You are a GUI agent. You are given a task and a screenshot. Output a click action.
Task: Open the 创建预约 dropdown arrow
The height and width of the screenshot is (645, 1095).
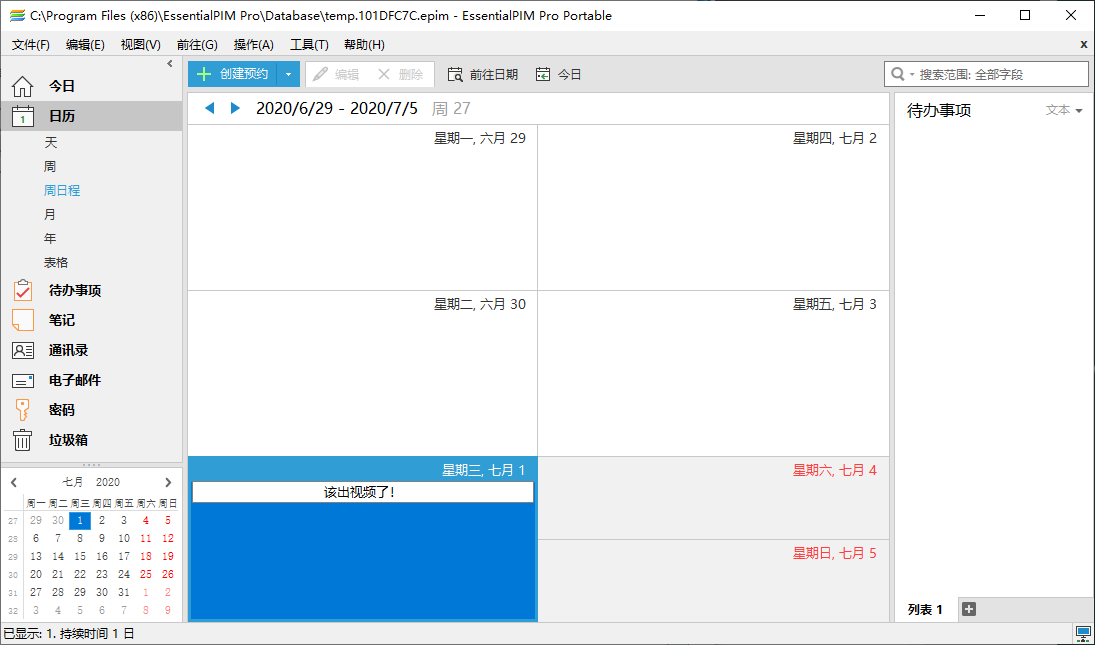point(288,73)
